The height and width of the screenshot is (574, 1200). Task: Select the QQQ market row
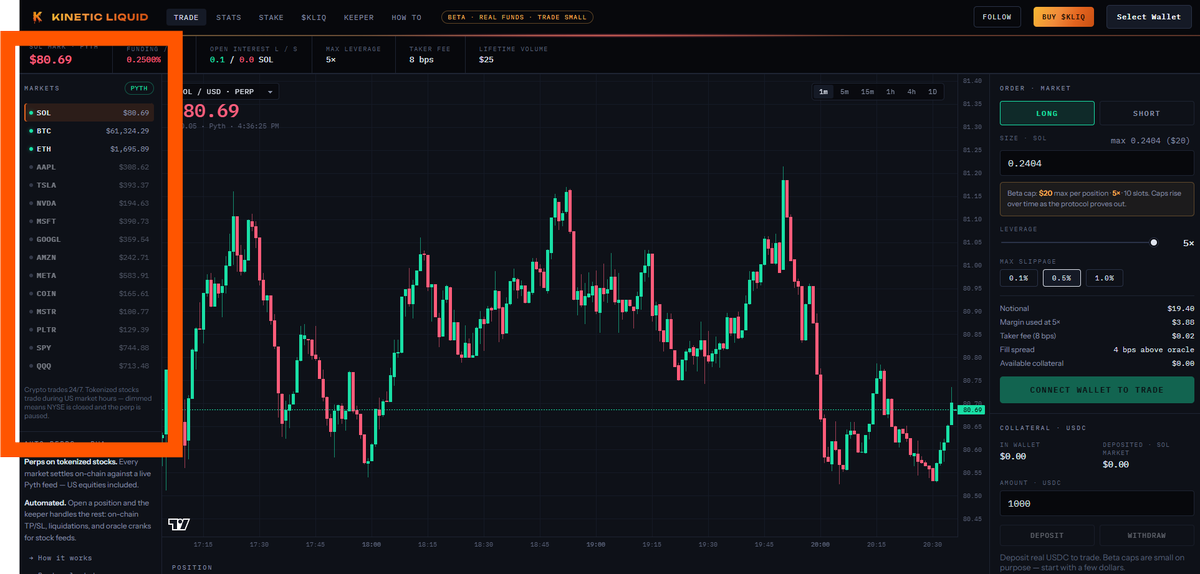pyautogui.click(x=89, y=365)
